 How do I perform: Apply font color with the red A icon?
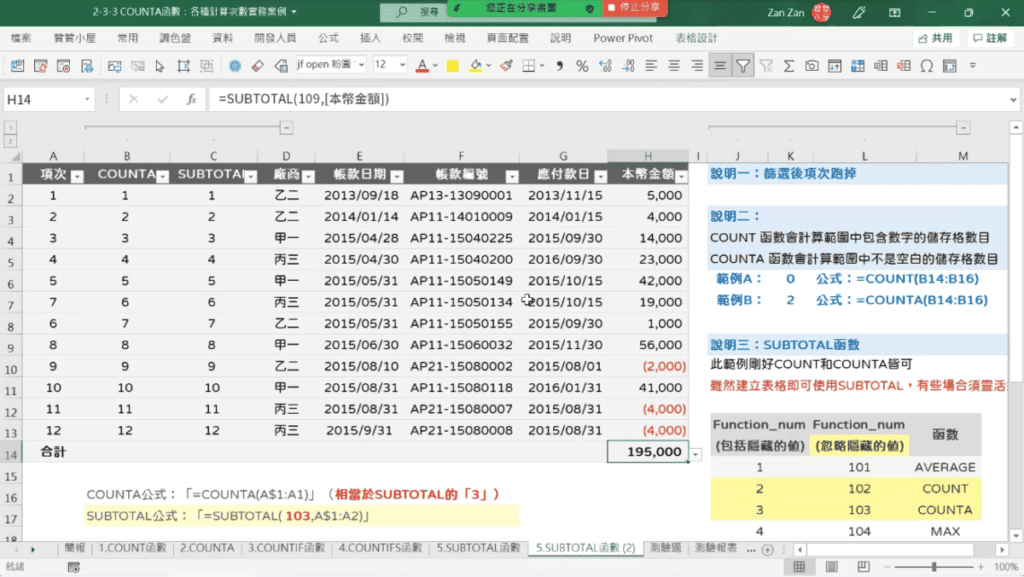[422, 66]
